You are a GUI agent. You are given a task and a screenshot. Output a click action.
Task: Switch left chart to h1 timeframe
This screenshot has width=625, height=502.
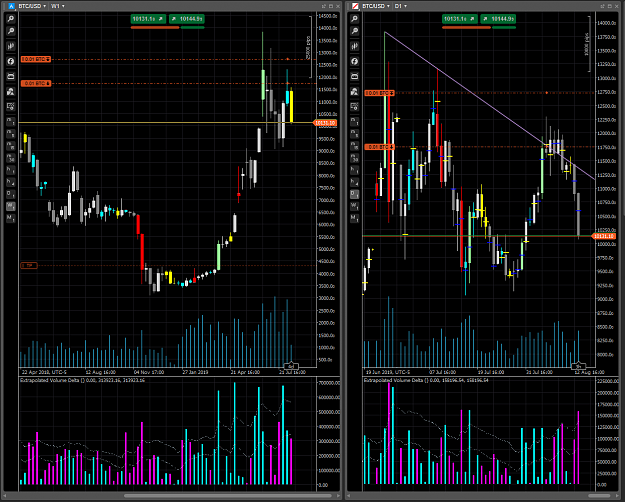click(11, 170)
